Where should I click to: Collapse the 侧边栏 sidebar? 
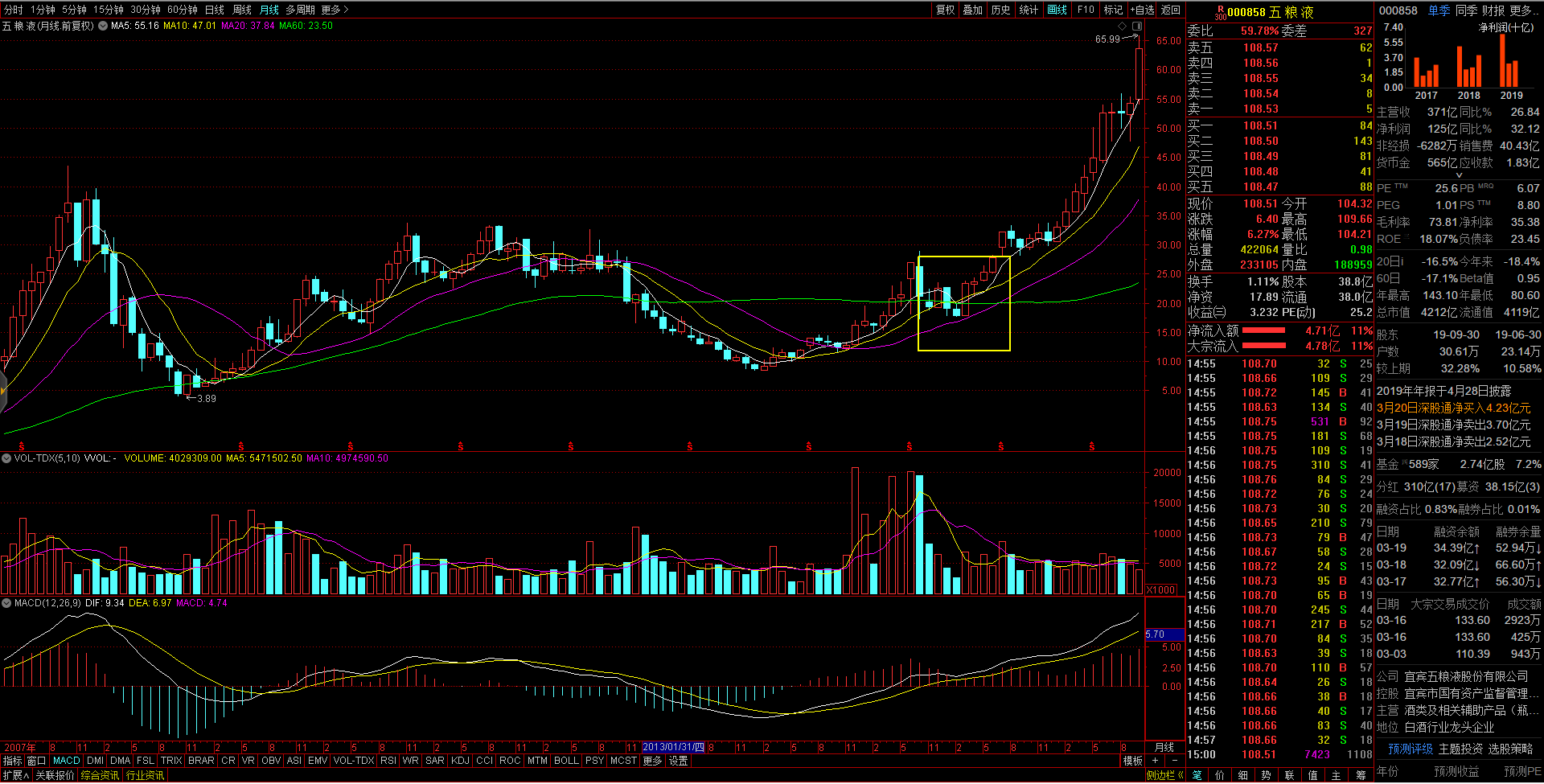(1165, 776)
